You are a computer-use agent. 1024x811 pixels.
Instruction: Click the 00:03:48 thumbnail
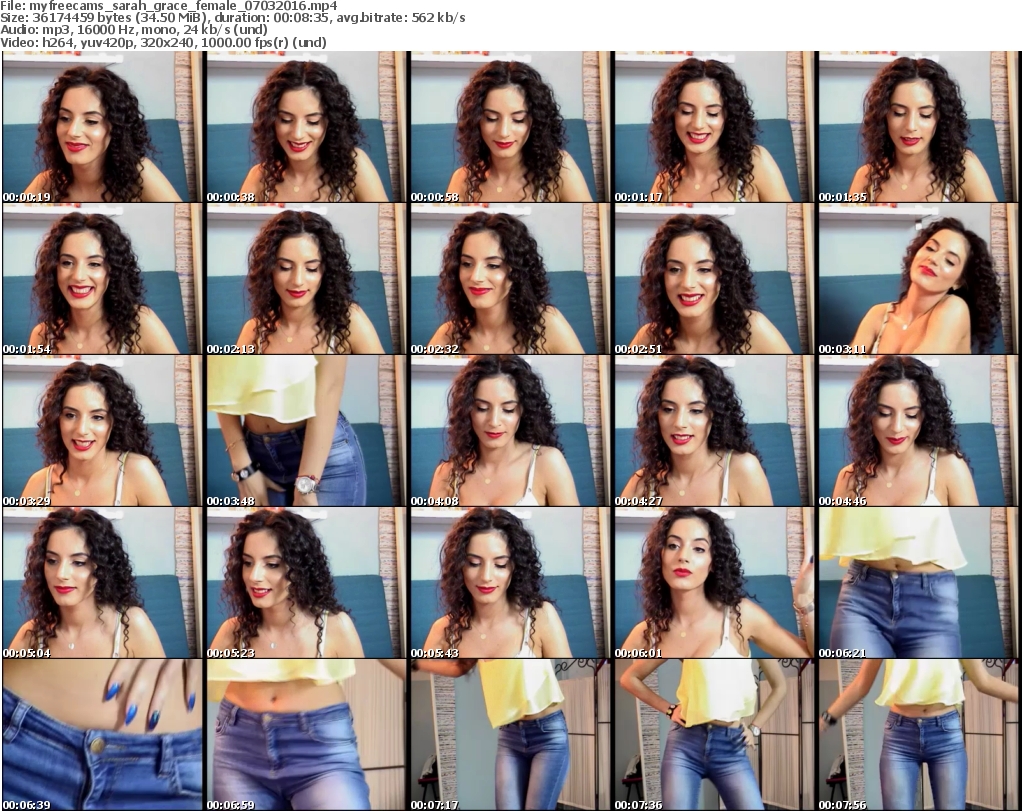[306, 431]
